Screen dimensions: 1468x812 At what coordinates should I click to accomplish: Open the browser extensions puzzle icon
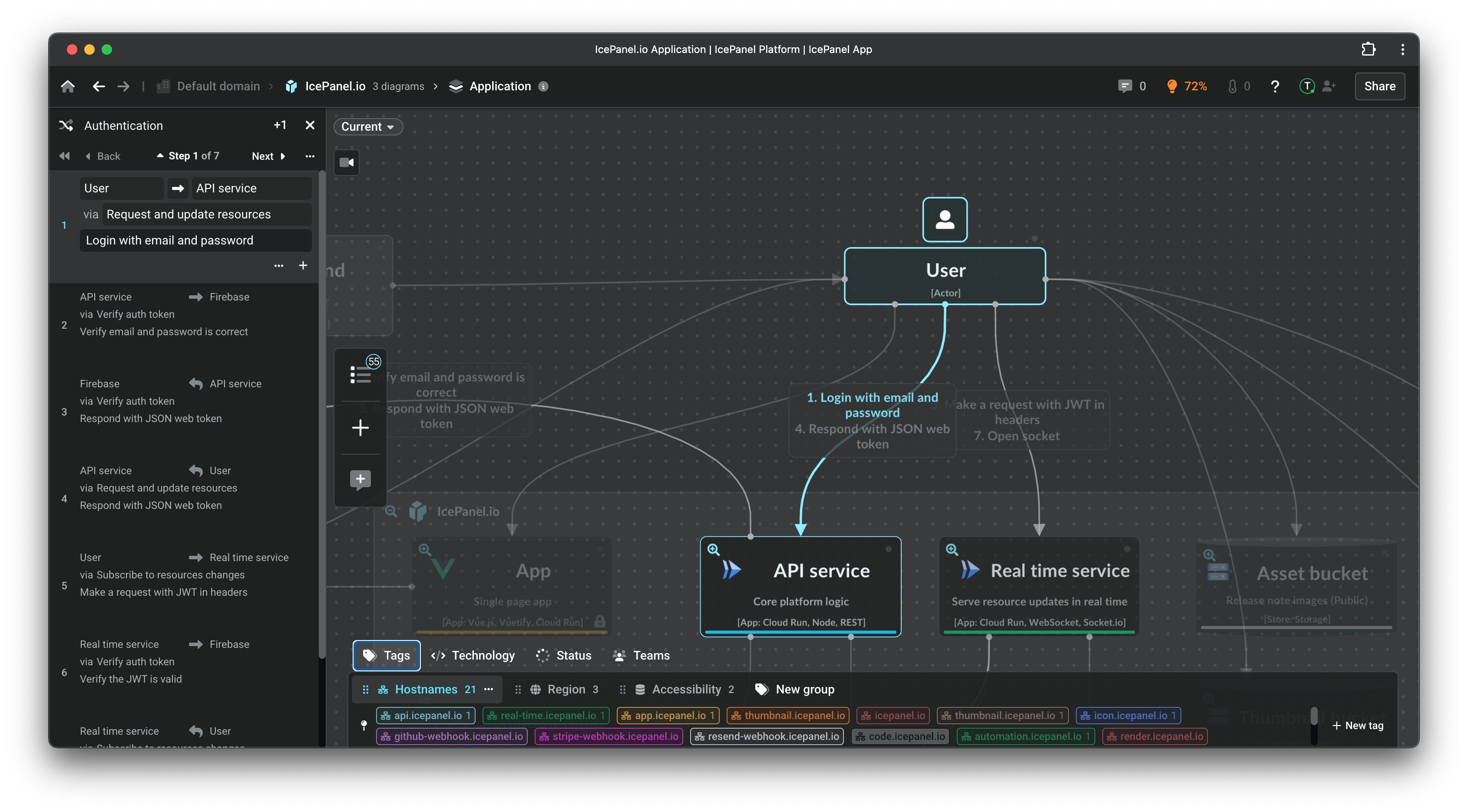pyautogui.click(x=1368, y=50)
